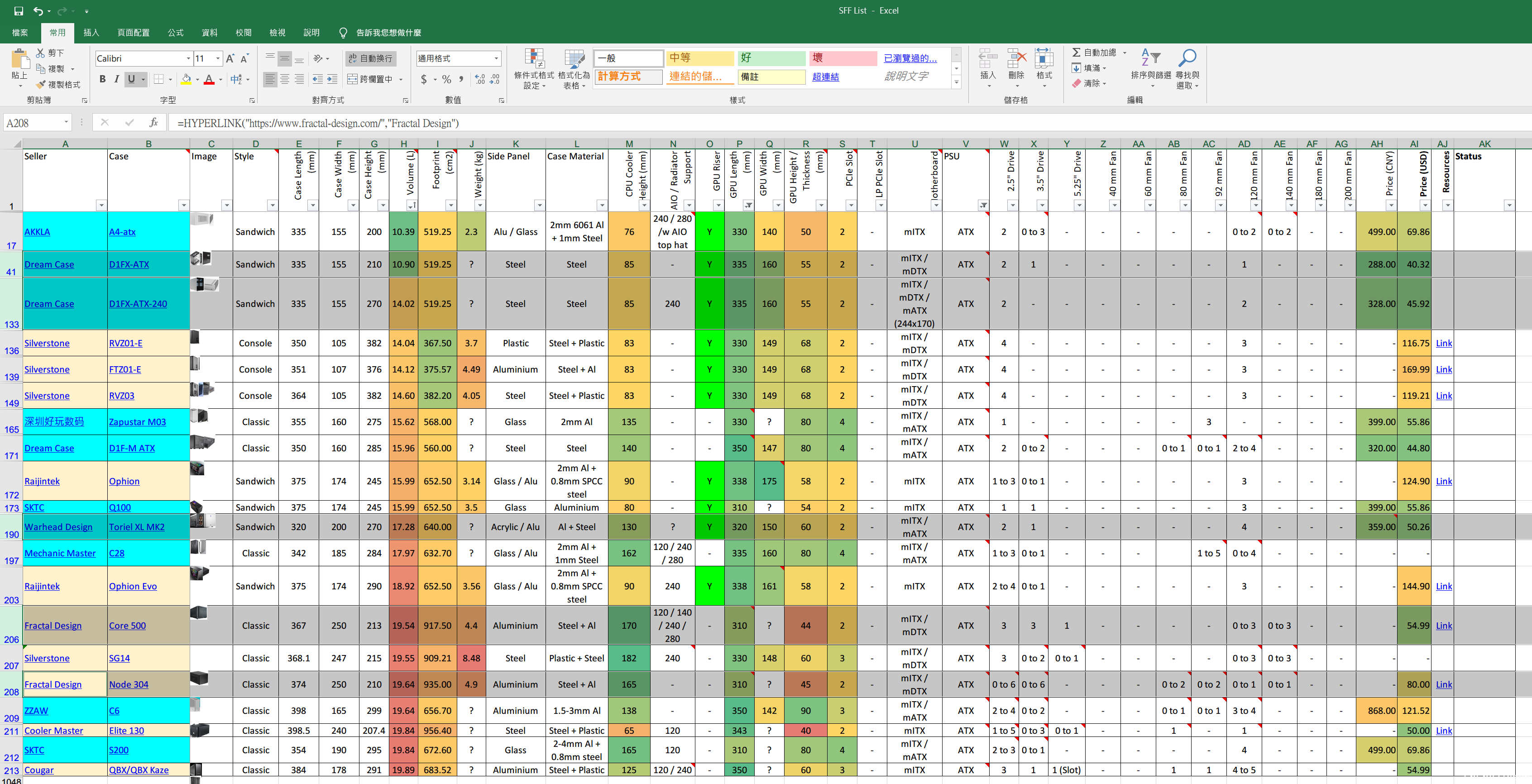This screenshot has width=1532, height=784.
Task: Click the percent style icon
Action: pyautogui.click(x=447, y=79)
